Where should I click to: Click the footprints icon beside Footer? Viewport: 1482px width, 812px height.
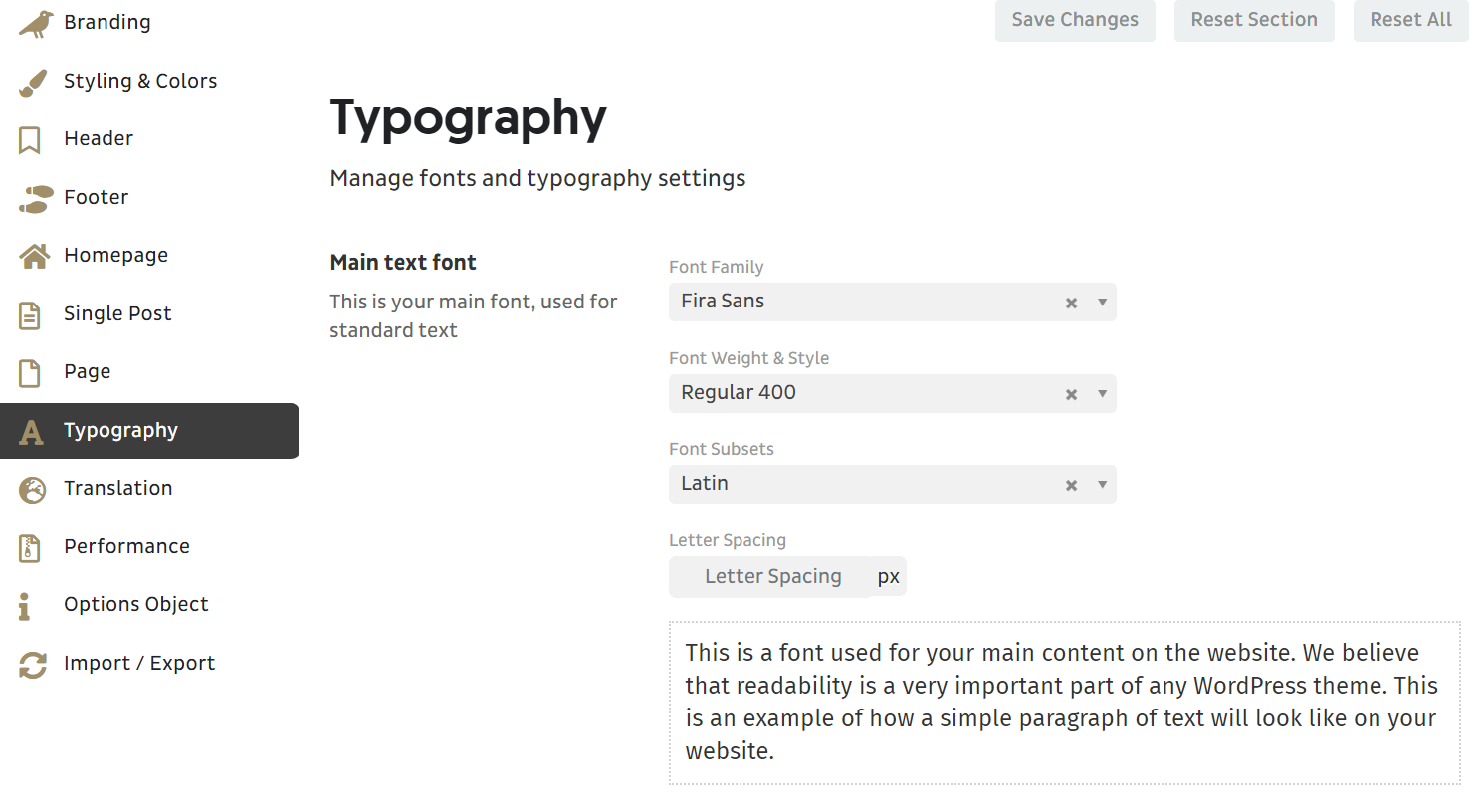coord(35,199)
